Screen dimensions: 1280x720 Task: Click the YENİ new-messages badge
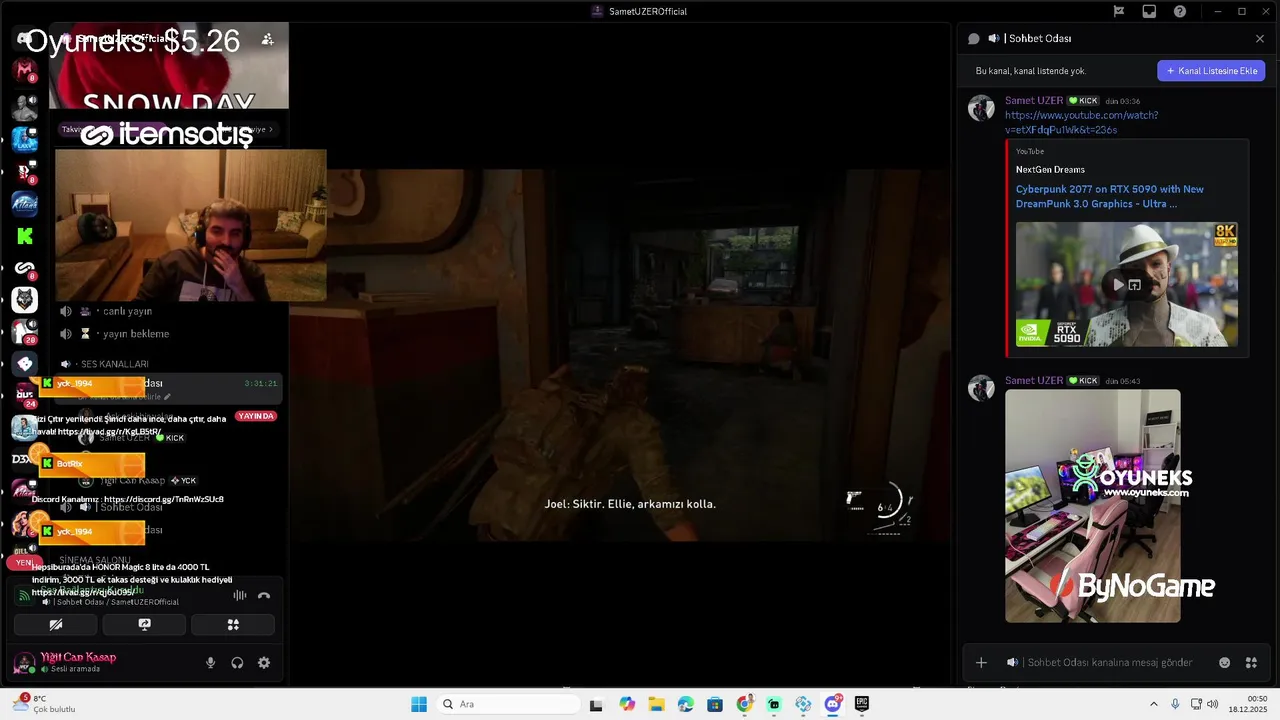click(24, 563)
